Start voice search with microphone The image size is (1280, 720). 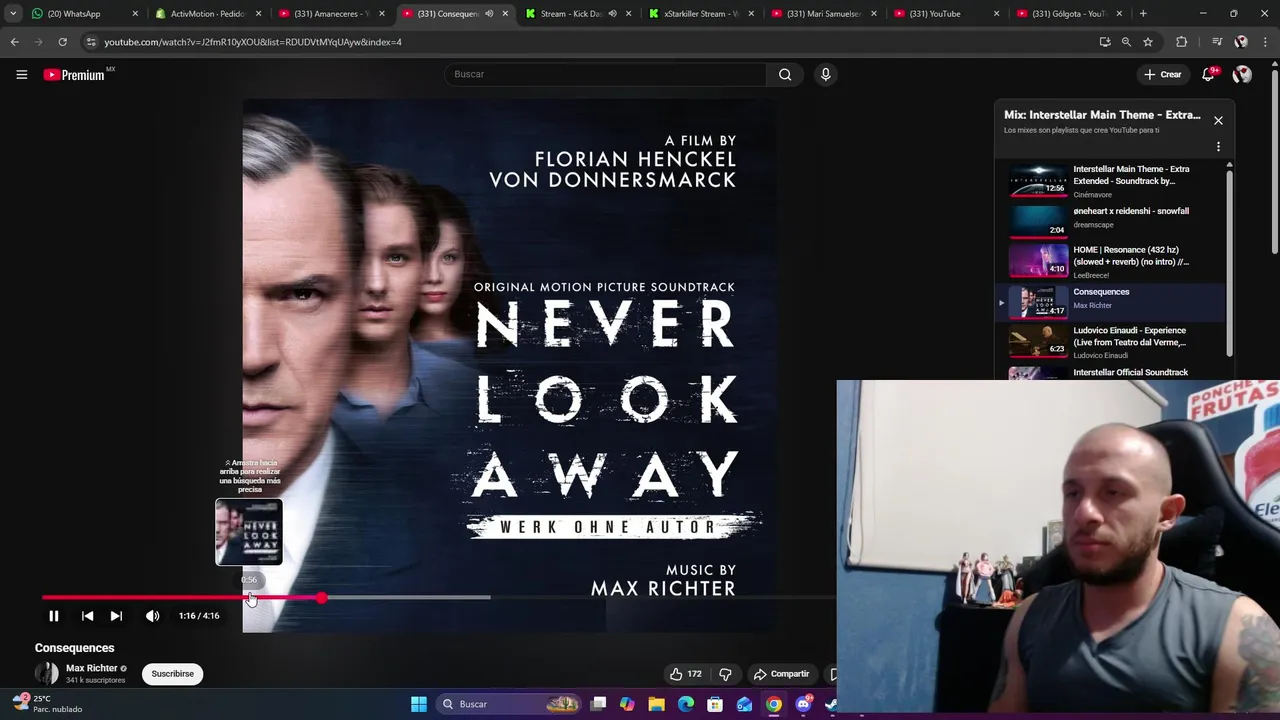tap(825, 74)
